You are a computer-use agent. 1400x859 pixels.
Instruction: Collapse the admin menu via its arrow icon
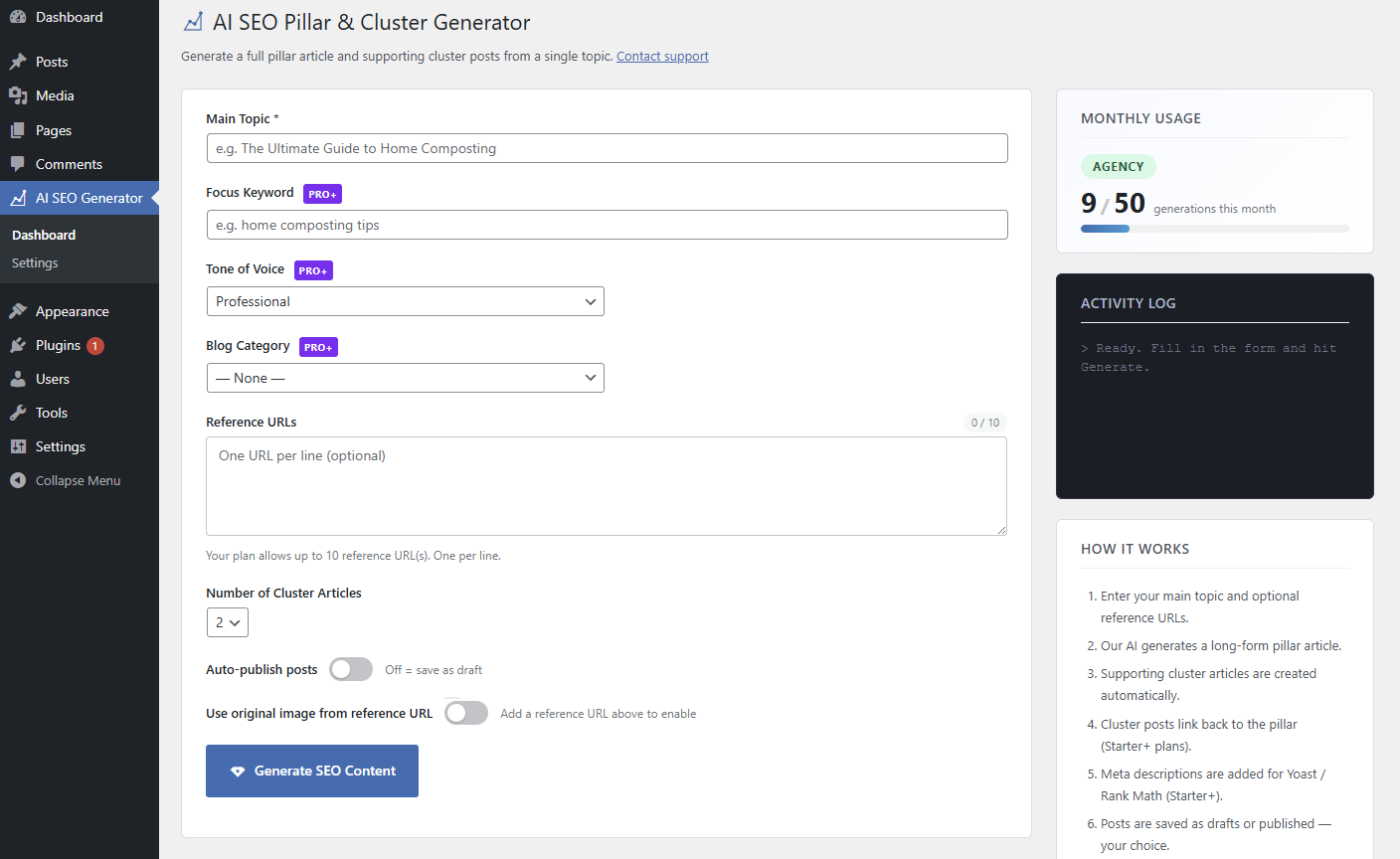coord(17,480)
